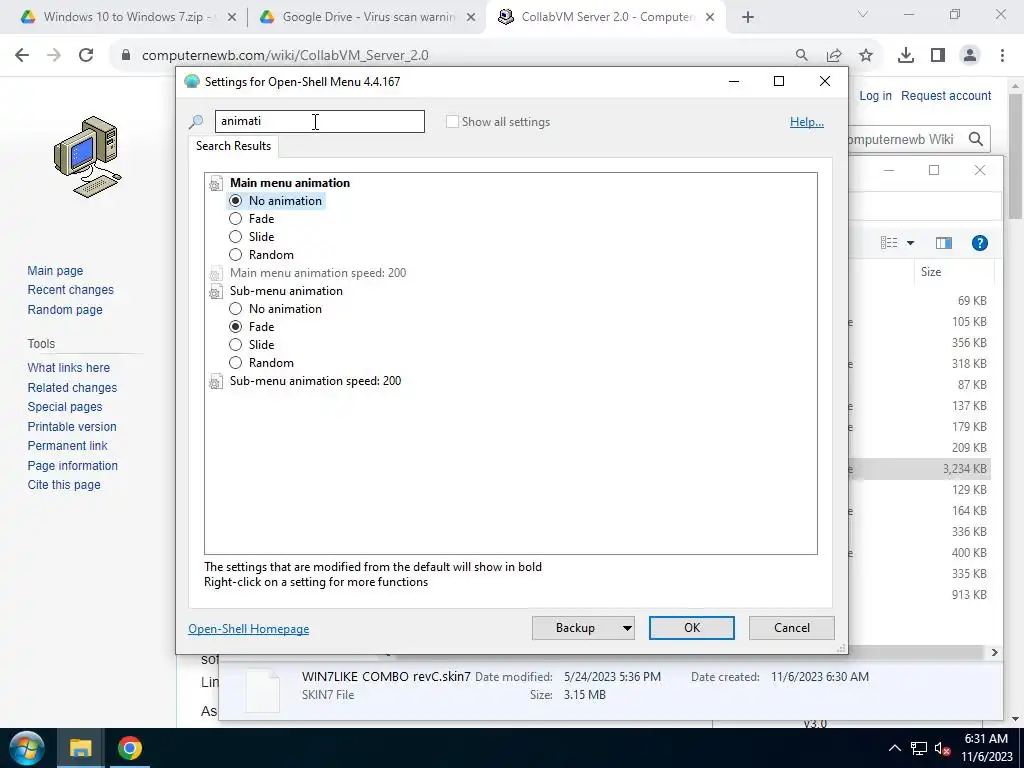Open the Special pages link
This screenshot has height=768, width=1024.
click(65, 407)
